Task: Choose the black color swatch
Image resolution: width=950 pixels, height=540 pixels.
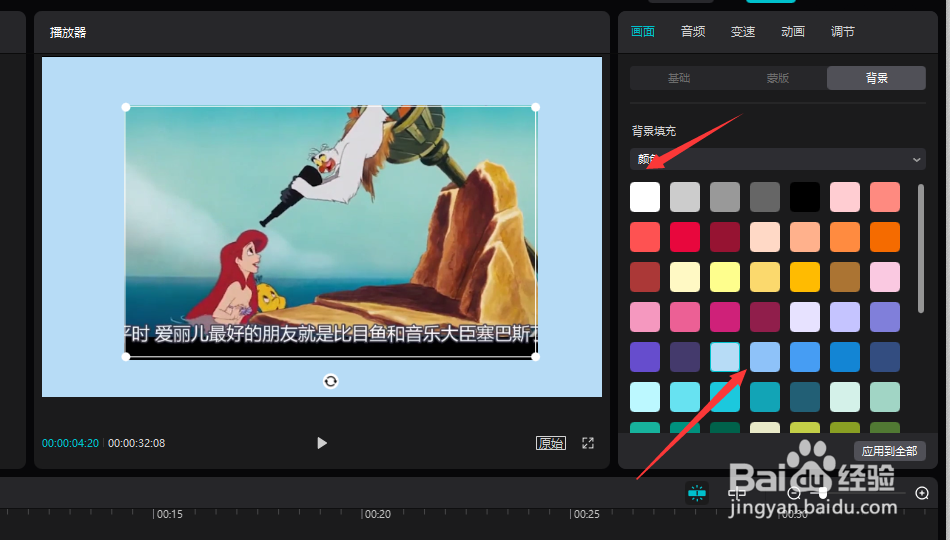Action: [805, 197]
